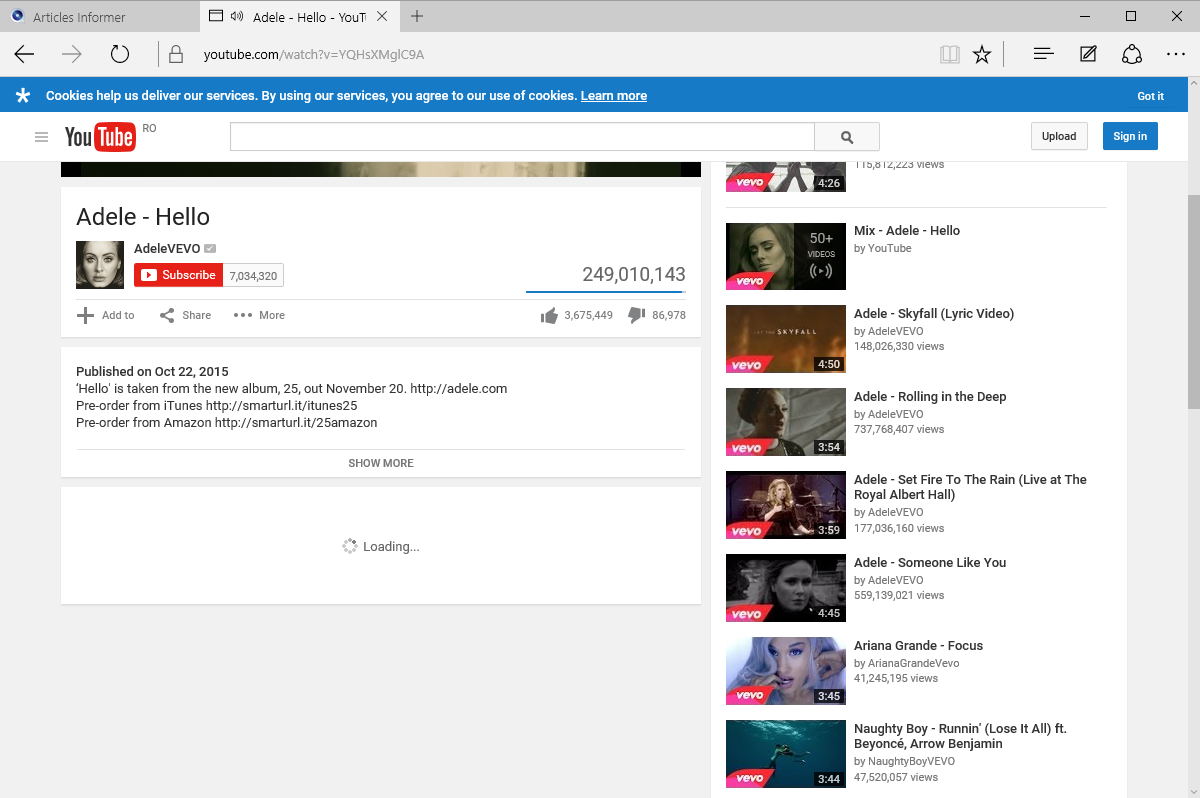Viewport: 1200px width, 798px height.
Task: Refresh the current page
Action: pyautogui.click(x=120, y=54)
